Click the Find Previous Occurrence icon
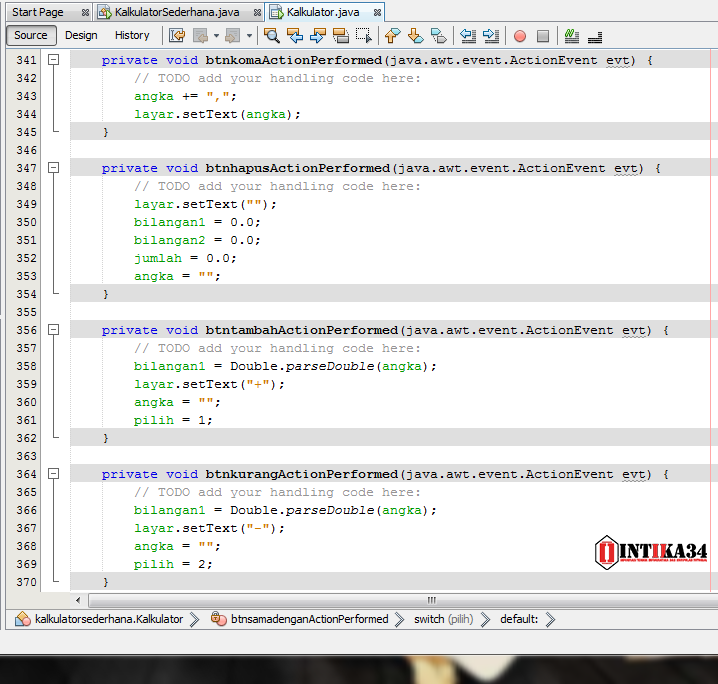The width and height of the screenshot is (718, 684). pyautogui.click(x=295, y=35)
